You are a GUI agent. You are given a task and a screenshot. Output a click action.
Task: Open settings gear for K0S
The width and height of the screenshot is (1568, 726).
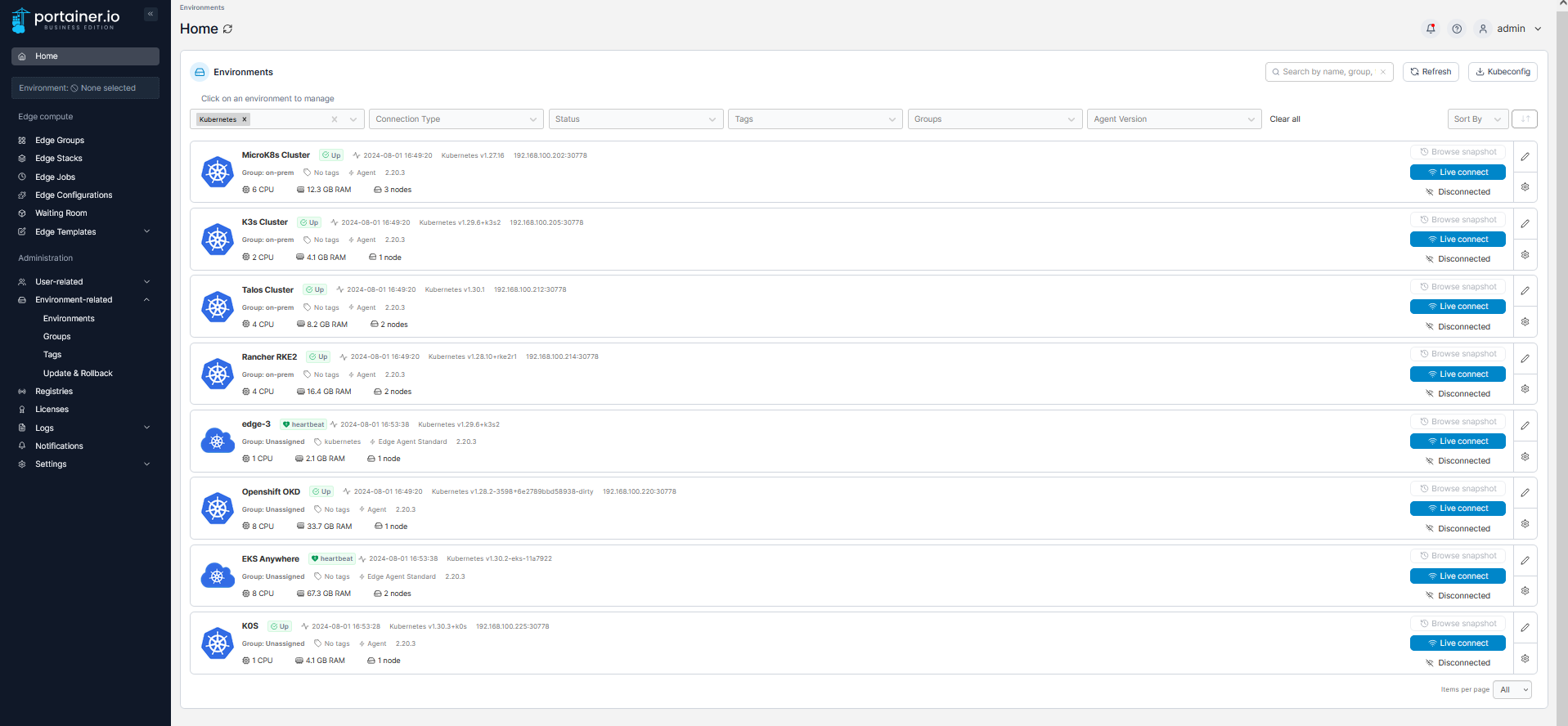click(x=1525, y=658)
